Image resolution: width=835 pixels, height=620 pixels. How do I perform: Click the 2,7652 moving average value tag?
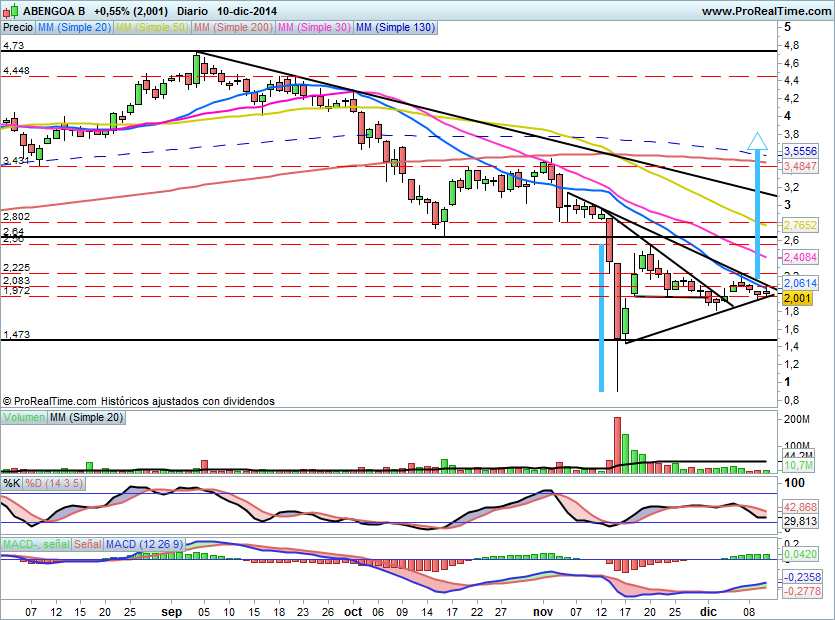point(800,225)
